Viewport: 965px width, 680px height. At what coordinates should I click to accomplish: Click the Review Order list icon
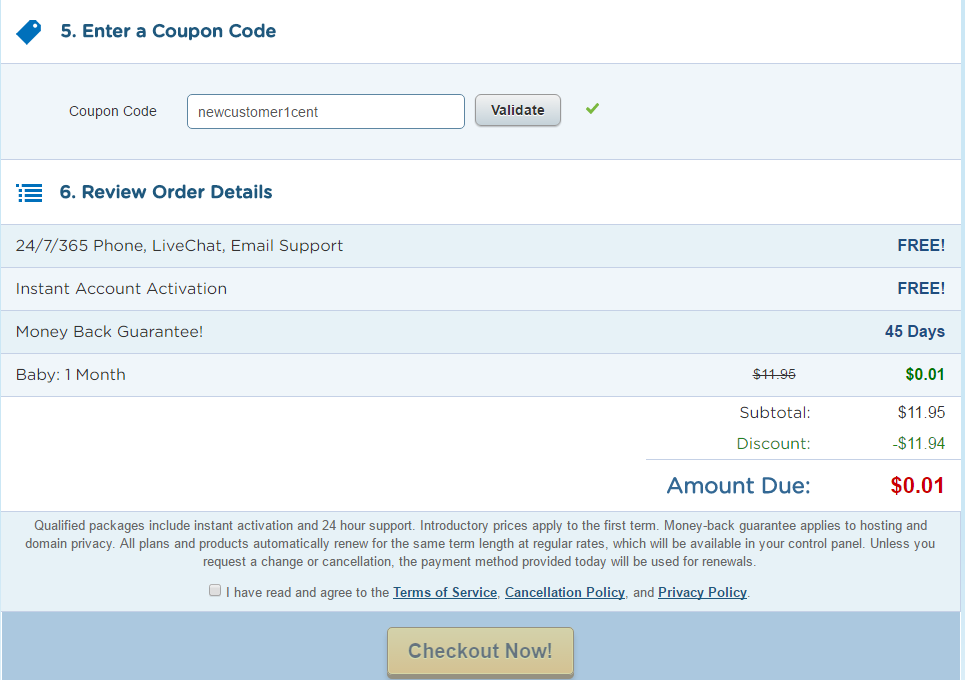click(30, 193)
